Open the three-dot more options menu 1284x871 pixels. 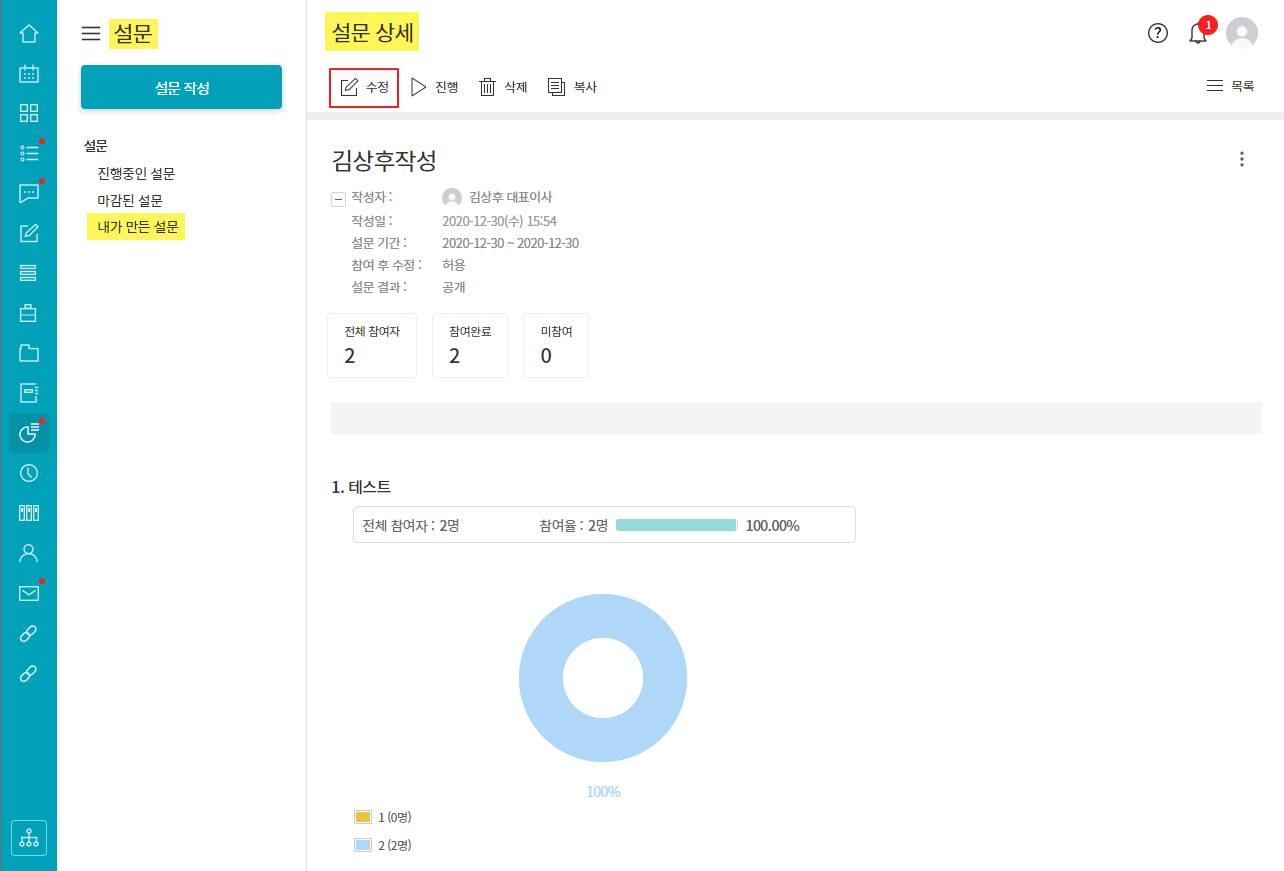pyautogui.click(x=1242, y=159)
